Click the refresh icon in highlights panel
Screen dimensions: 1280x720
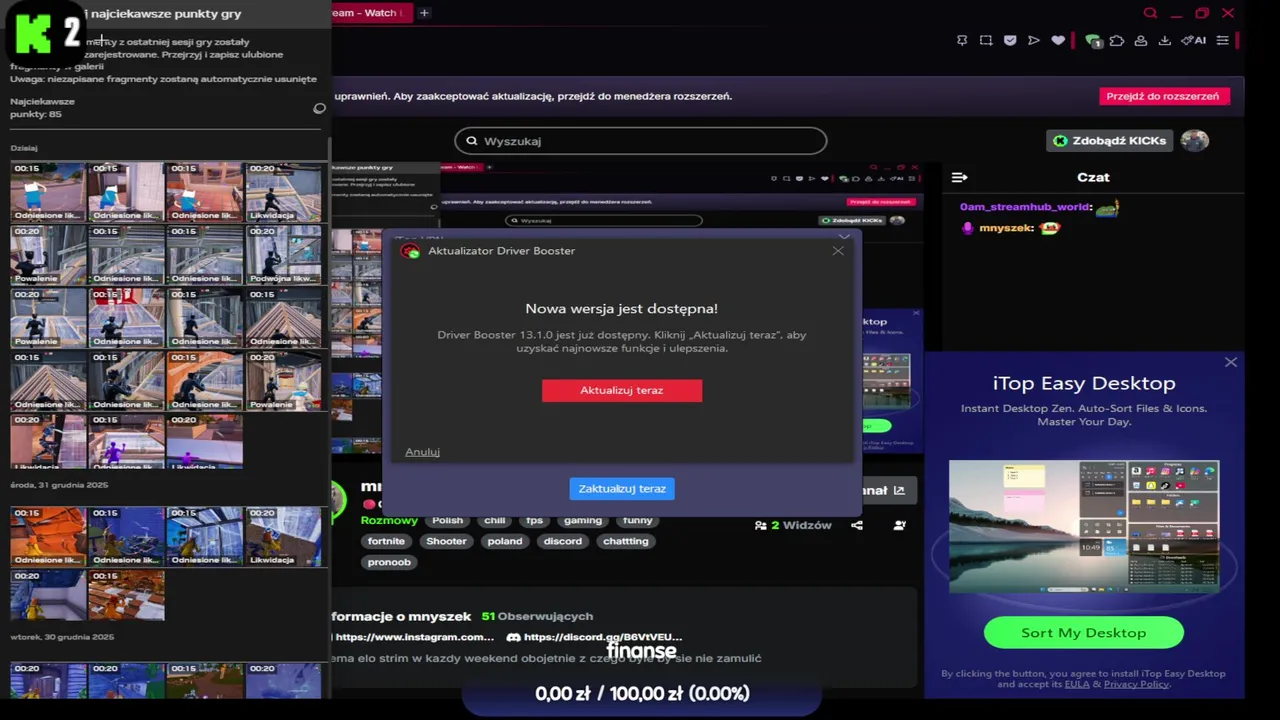(320, 108)
